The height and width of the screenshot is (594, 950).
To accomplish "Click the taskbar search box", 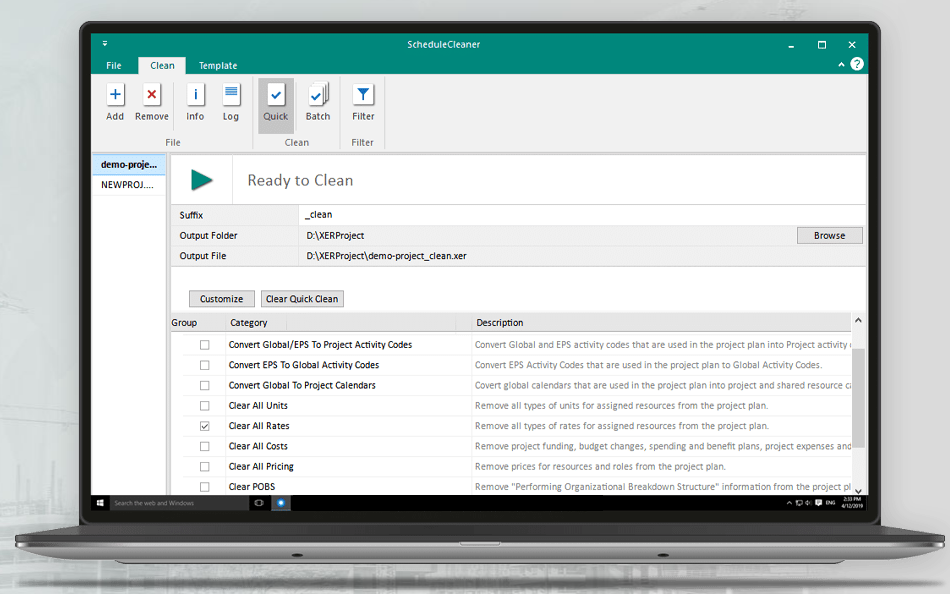I will tap(179, 503).
